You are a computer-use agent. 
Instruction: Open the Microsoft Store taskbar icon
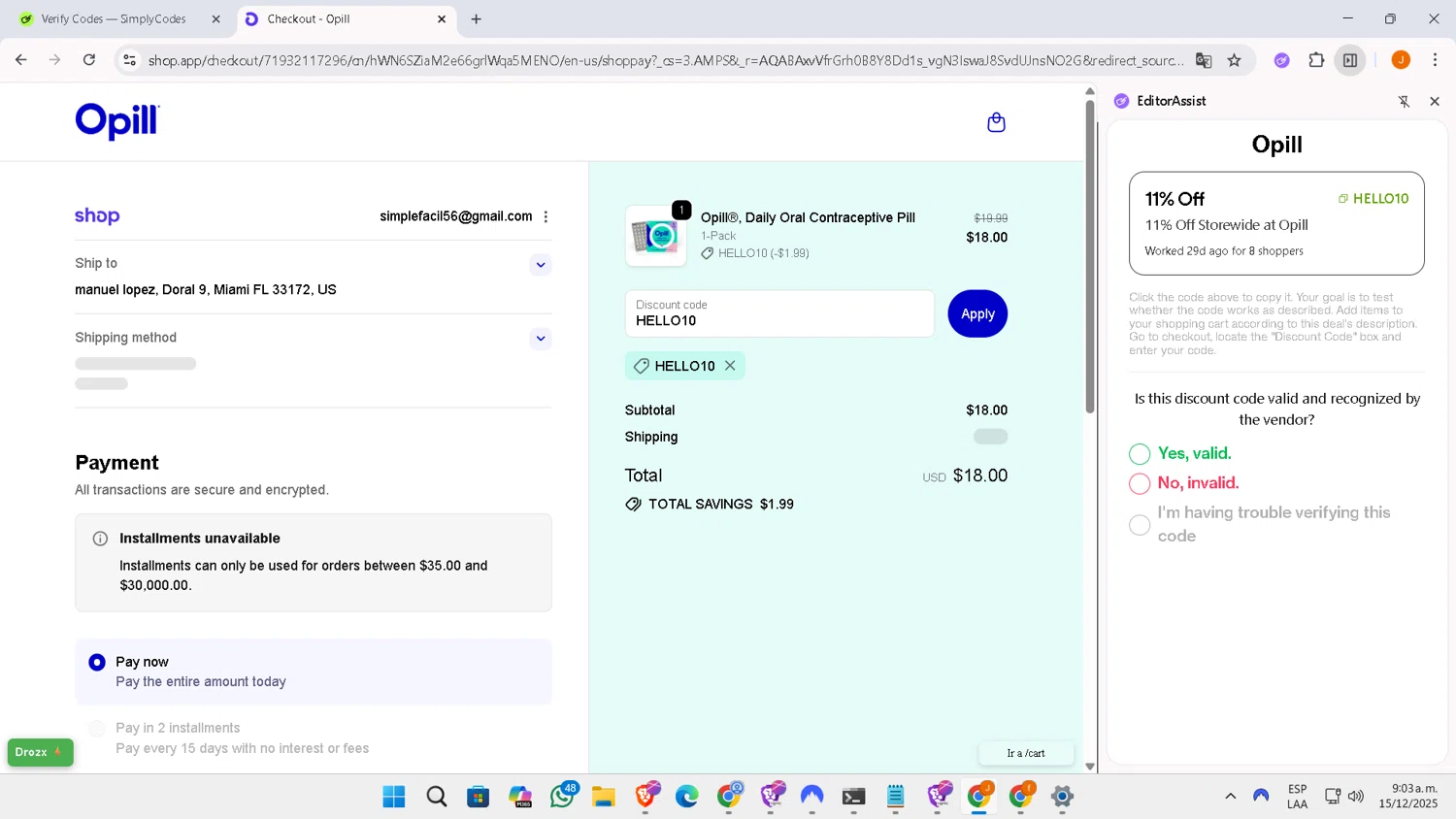coord(478,797)
